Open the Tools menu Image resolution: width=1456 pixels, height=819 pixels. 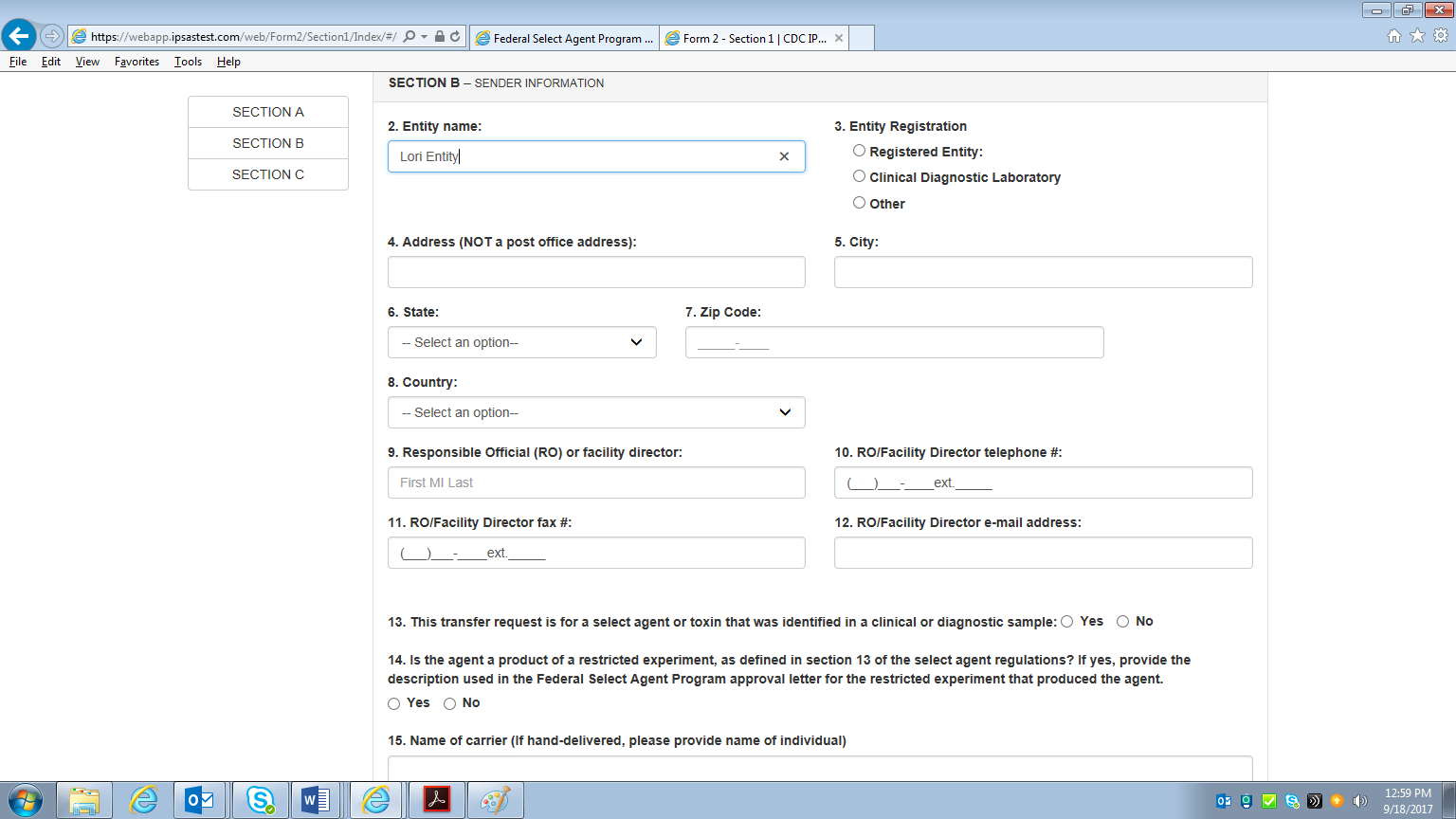click(188, 62)
